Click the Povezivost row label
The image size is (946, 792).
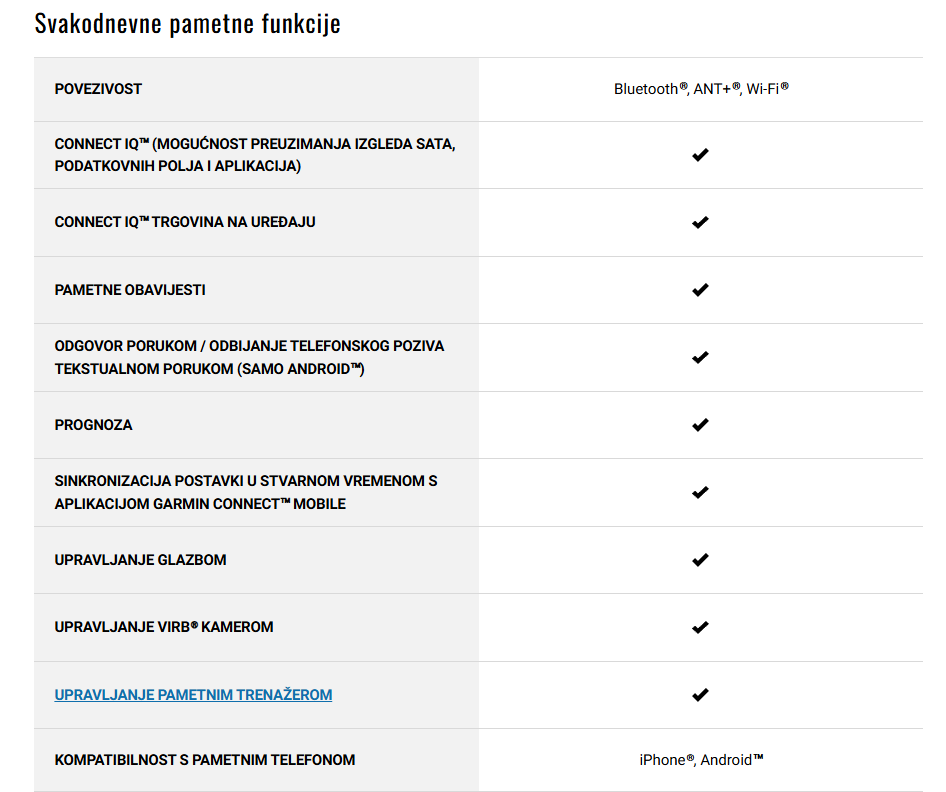[x=98, y=89]
